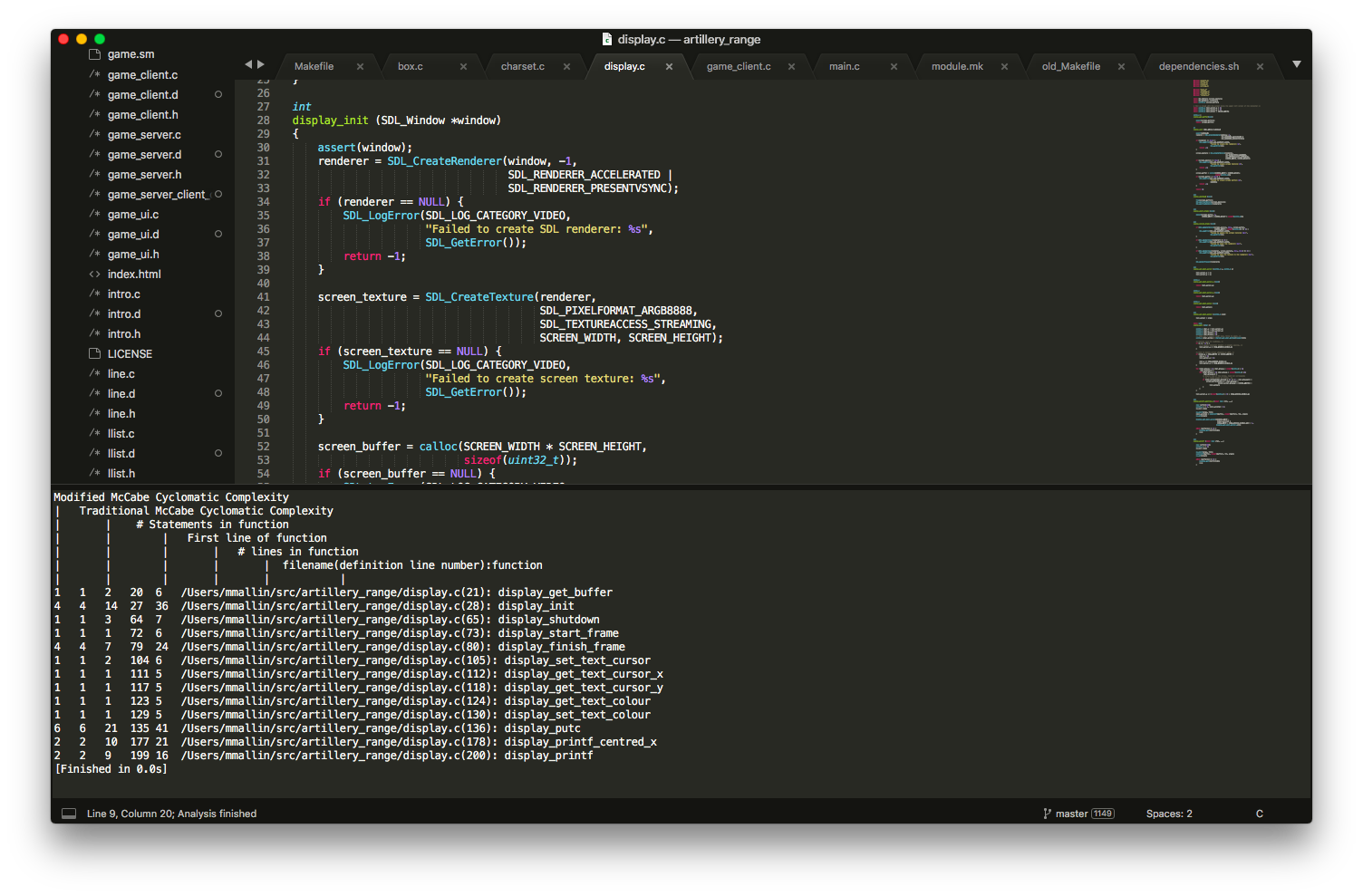This screenshot has height=896, width=1363.
Task: Click the file icon beside llist.h
Action: pyautogui.click(x=94, y=473)
